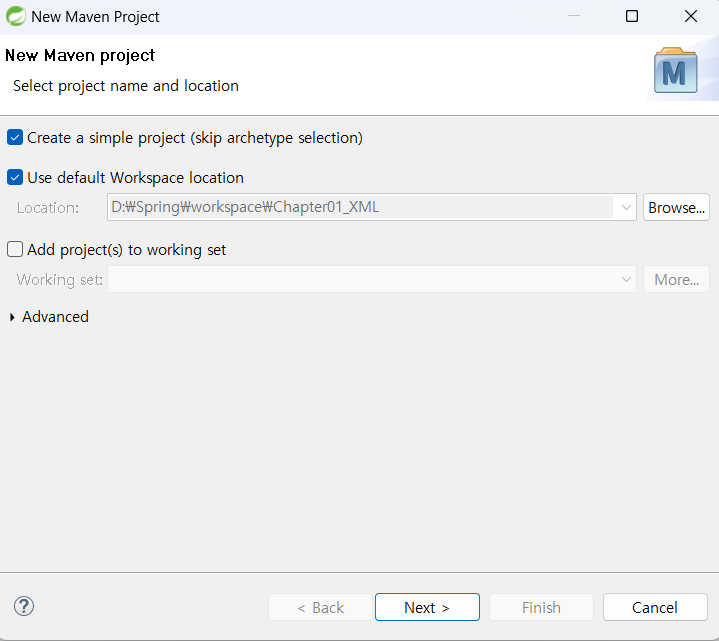Uncheck Use default Workspace location
719x641 pixels.
tap(15, 177)
